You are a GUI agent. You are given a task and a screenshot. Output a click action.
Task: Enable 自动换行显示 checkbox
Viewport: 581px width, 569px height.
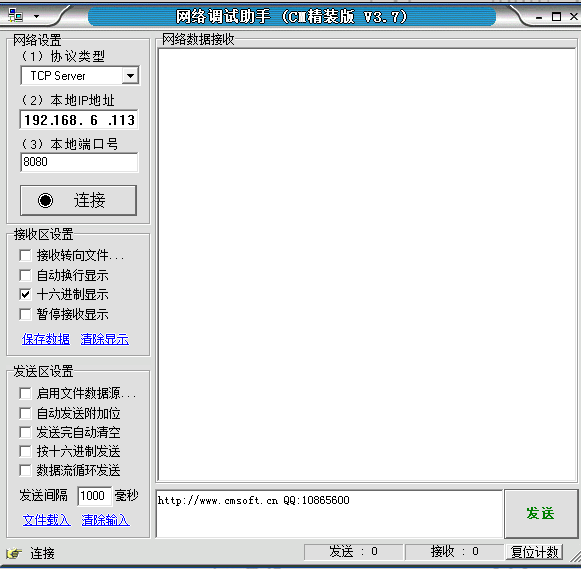pyautogui.click(x=25, y=275)
